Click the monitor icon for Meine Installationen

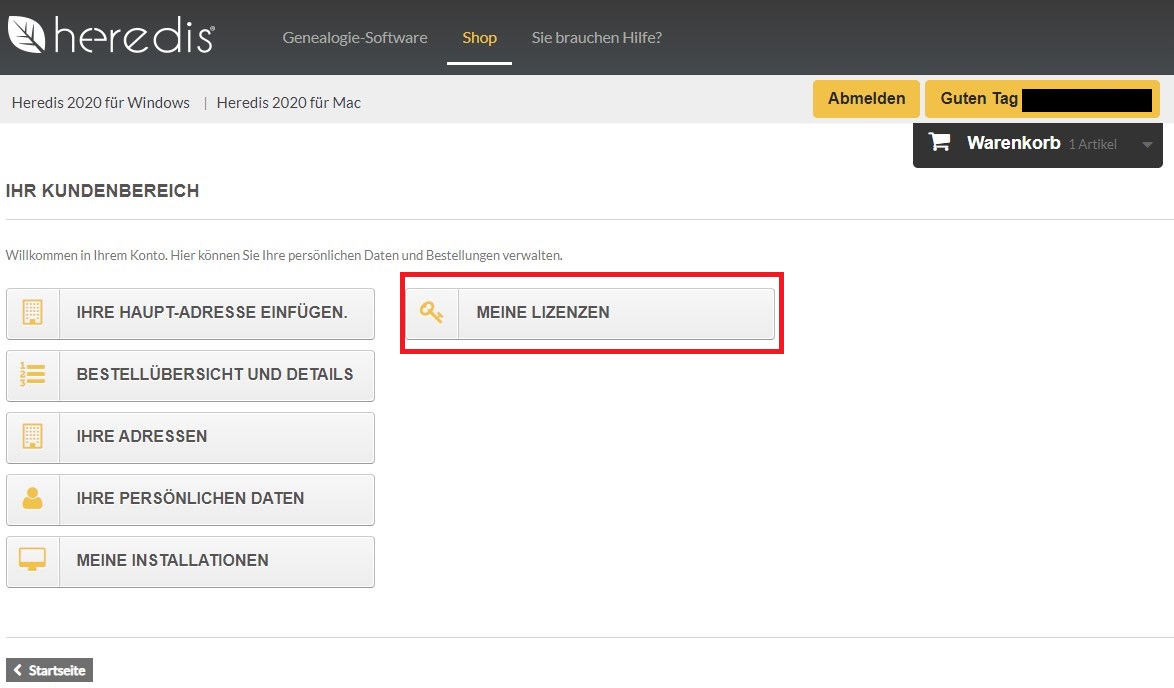(33, 561)
